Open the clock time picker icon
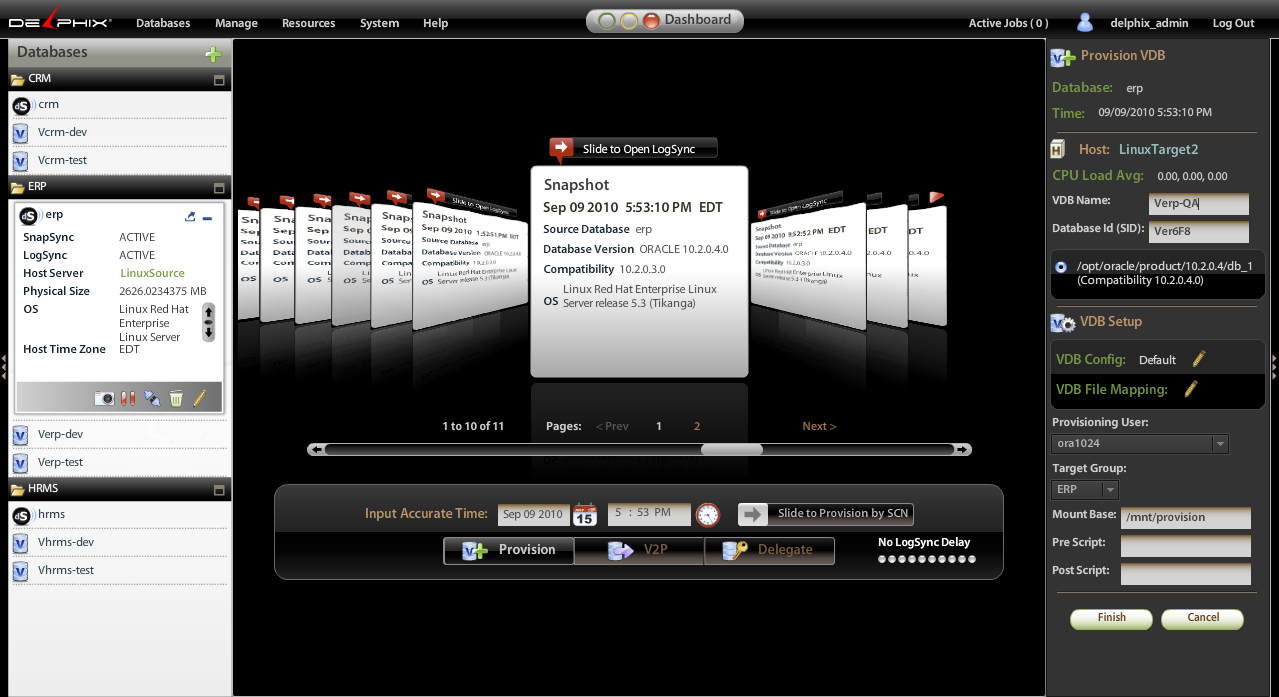1279x697 pixels. coord(707,514)
